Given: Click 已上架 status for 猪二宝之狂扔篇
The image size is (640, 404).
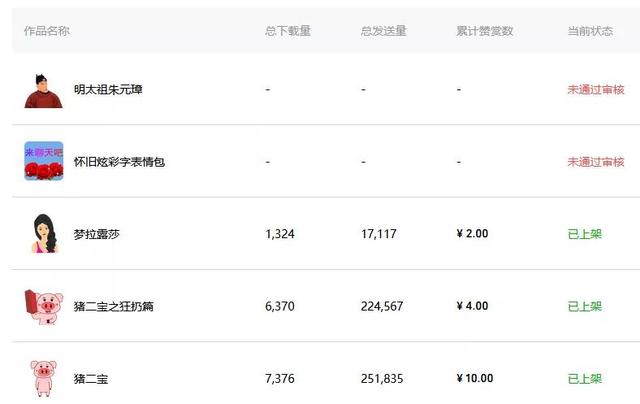Looking at the screenshot, I should (584, 306).
